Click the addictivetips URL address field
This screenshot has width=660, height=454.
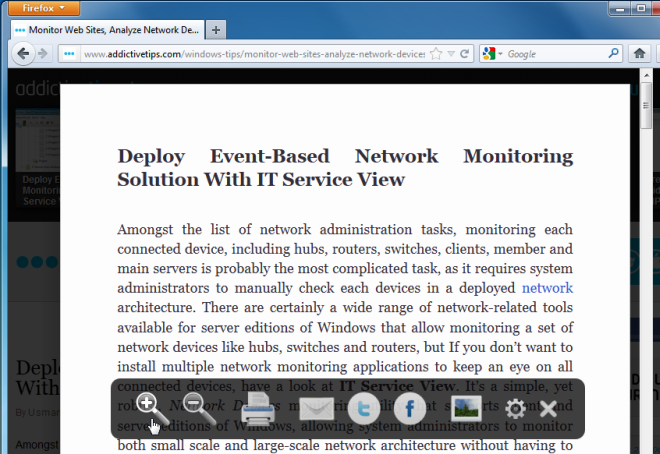tap(254, 54)
